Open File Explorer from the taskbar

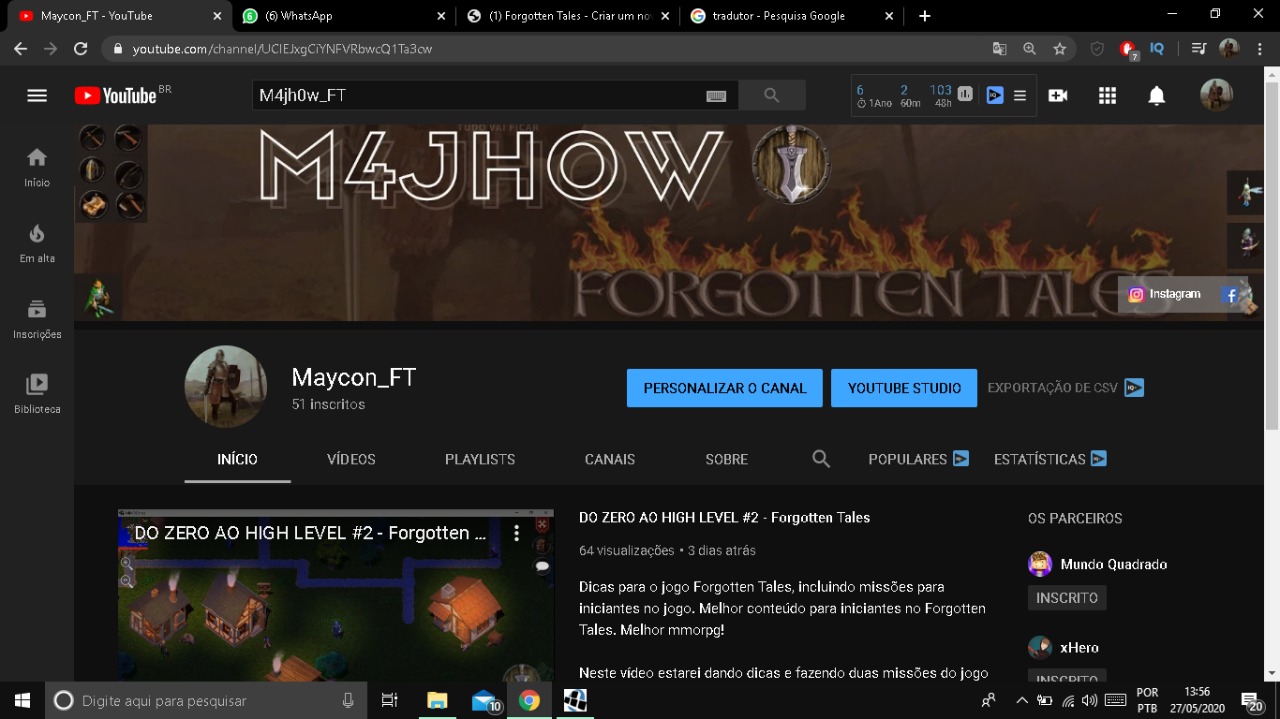click(437, 700)
